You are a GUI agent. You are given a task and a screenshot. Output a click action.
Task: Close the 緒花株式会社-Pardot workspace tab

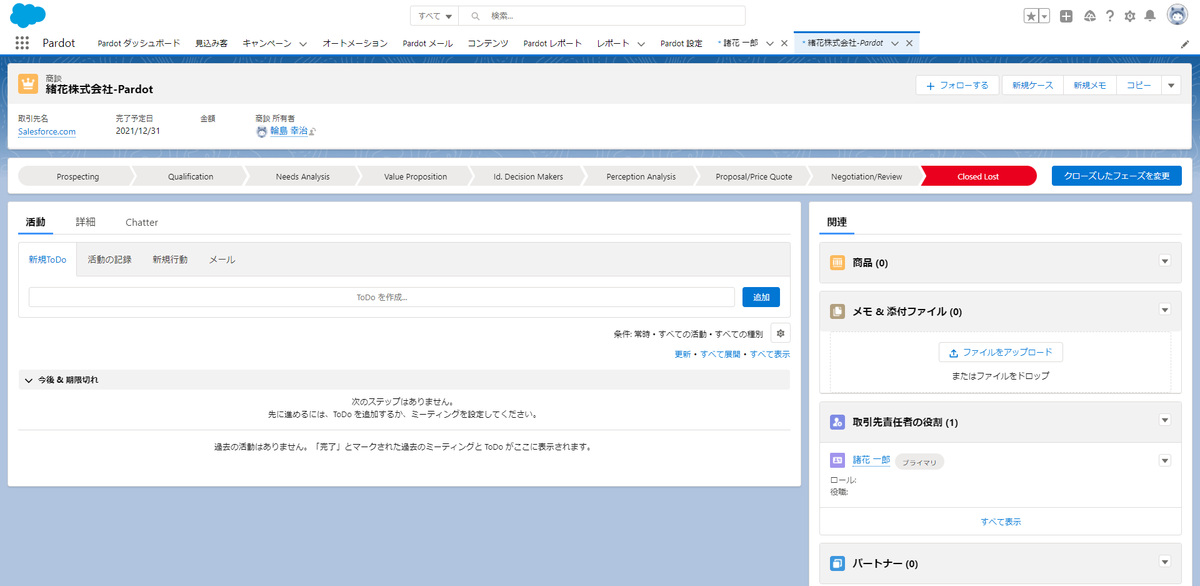(910, 44)
